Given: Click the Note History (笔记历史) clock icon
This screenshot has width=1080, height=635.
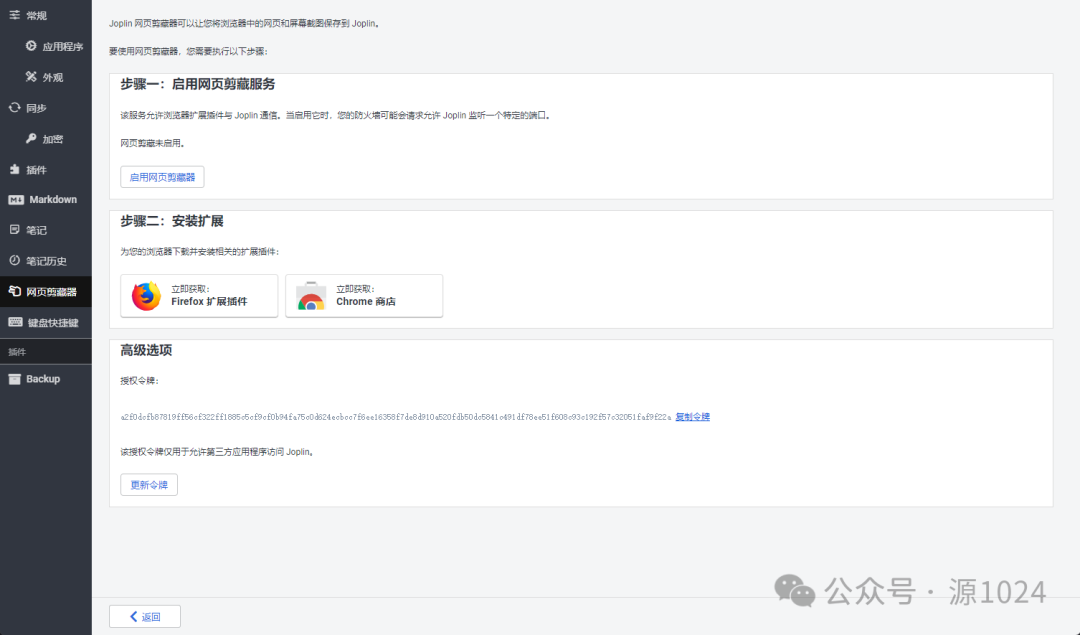Looking at the screenshot, I should coord(14,260).
